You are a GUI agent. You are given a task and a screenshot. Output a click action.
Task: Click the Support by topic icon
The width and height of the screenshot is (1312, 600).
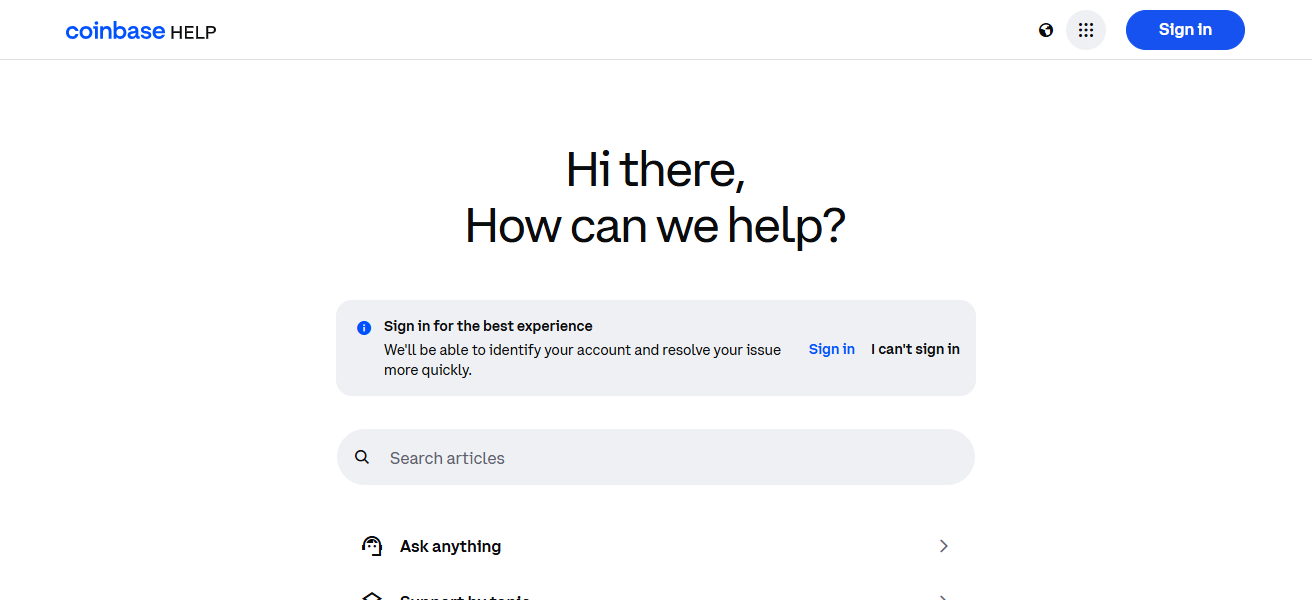[372, 597]
